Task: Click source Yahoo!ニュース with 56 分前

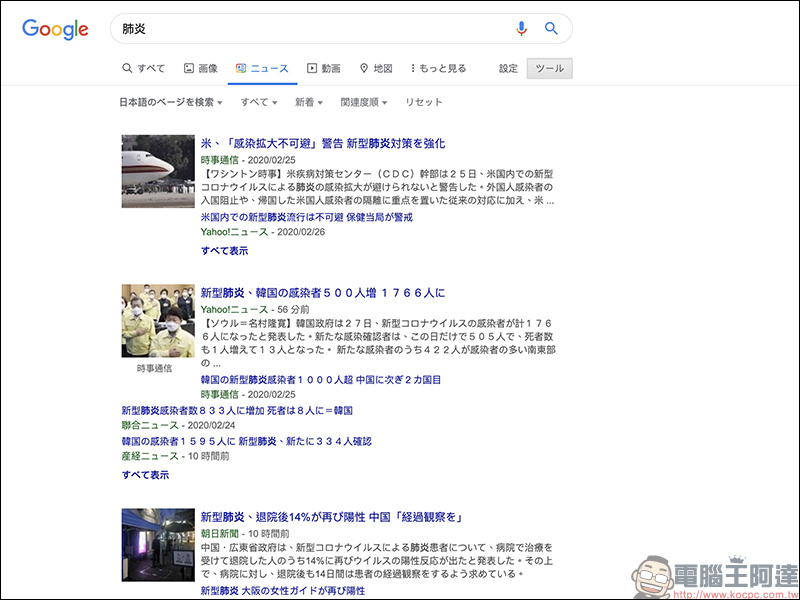Action: 234,310
